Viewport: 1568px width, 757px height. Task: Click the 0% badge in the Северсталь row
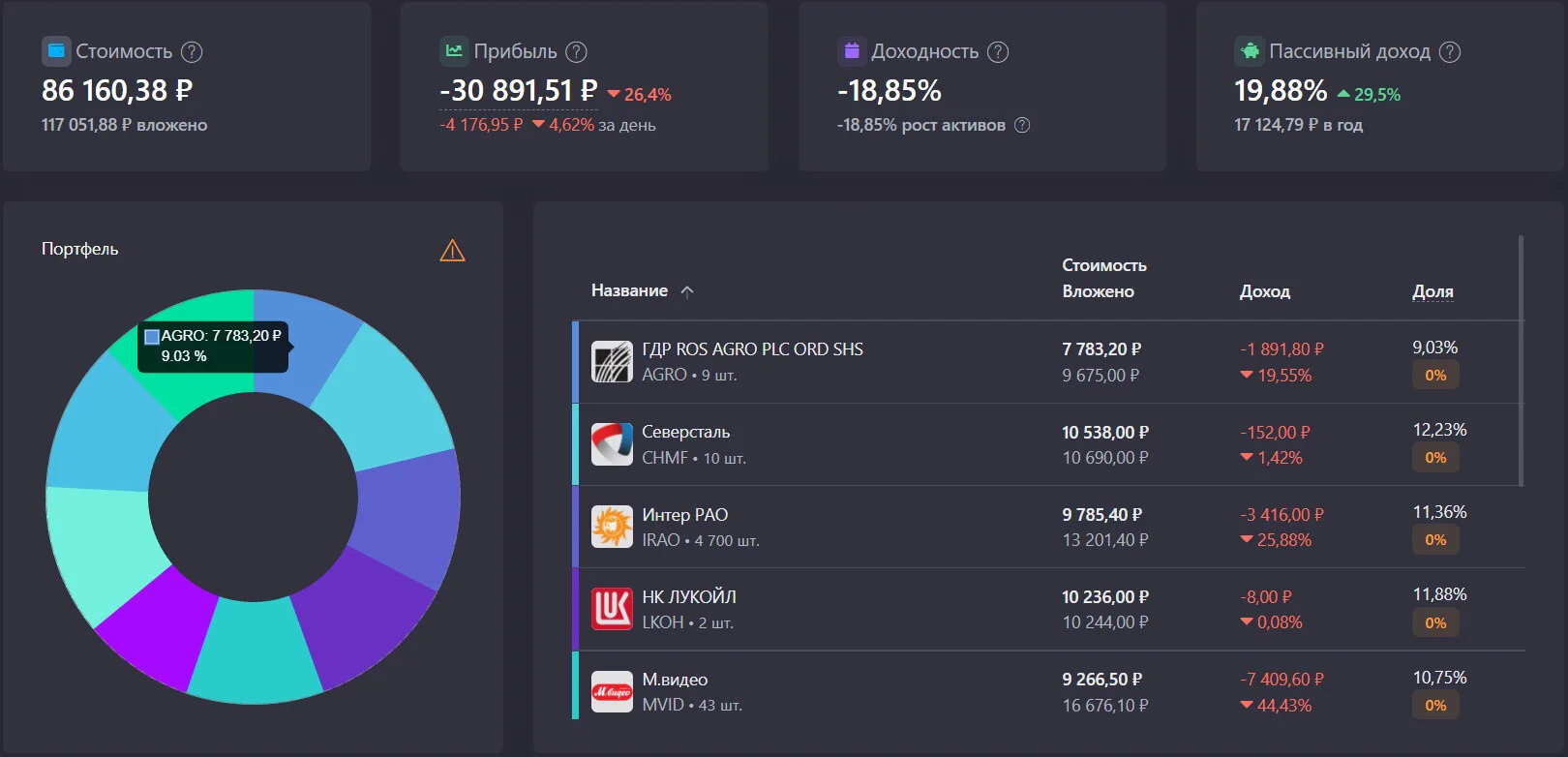tap(1435, 458)
